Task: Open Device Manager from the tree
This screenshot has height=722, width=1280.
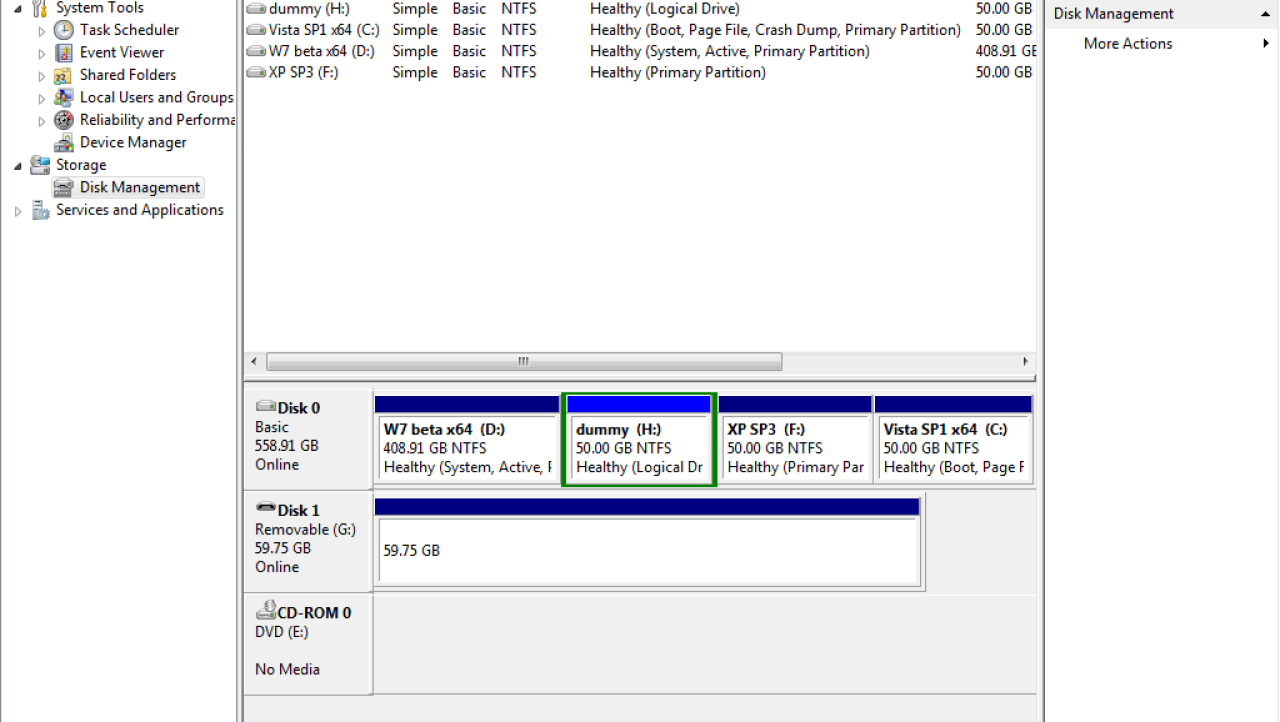Action: point(133,142)
